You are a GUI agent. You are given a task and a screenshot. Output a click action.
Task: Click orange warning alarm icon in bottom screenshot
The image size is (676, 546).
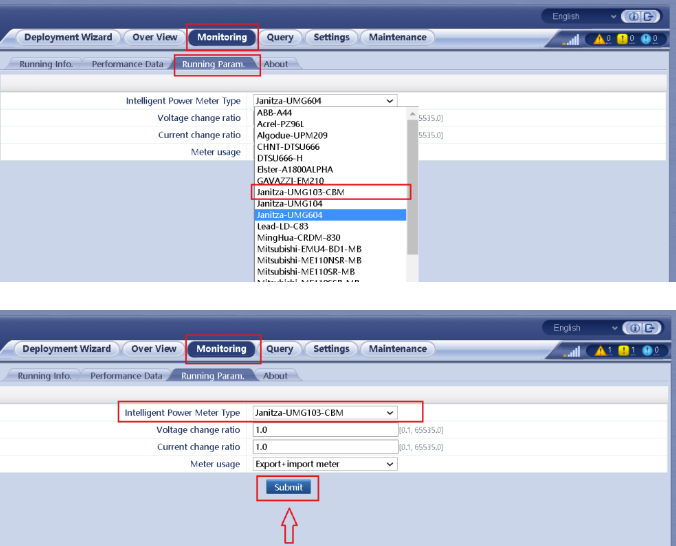tap(600, 351)
